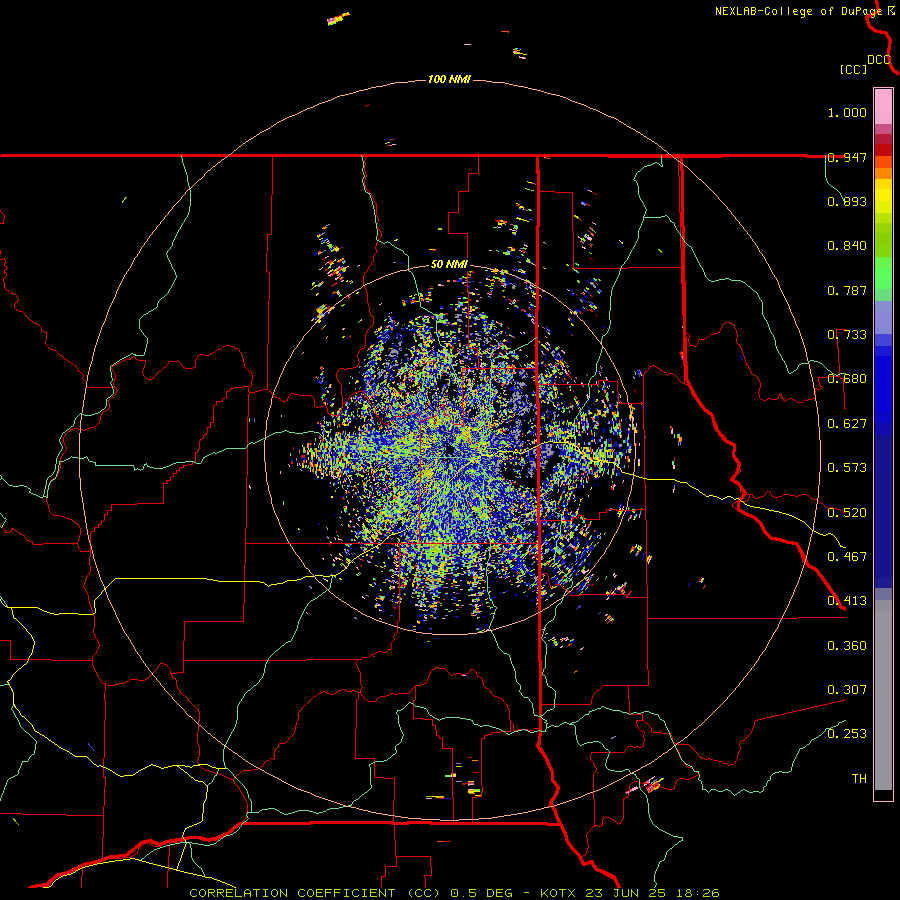Click the 0.627 color scale label
This screenshot has width=900, height=900.
(847, 424)
